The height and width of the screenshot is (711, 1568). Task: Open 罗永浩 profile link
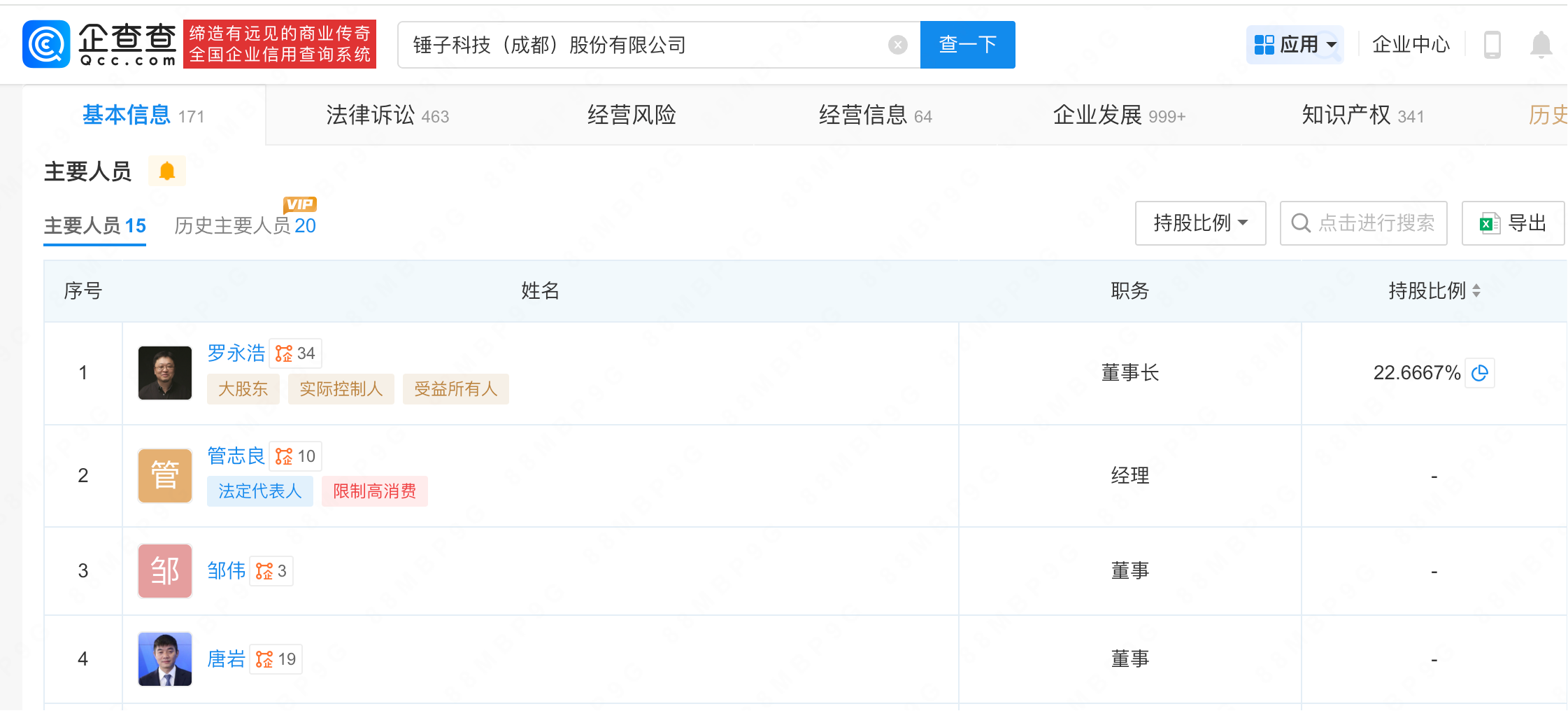(236, 353)
